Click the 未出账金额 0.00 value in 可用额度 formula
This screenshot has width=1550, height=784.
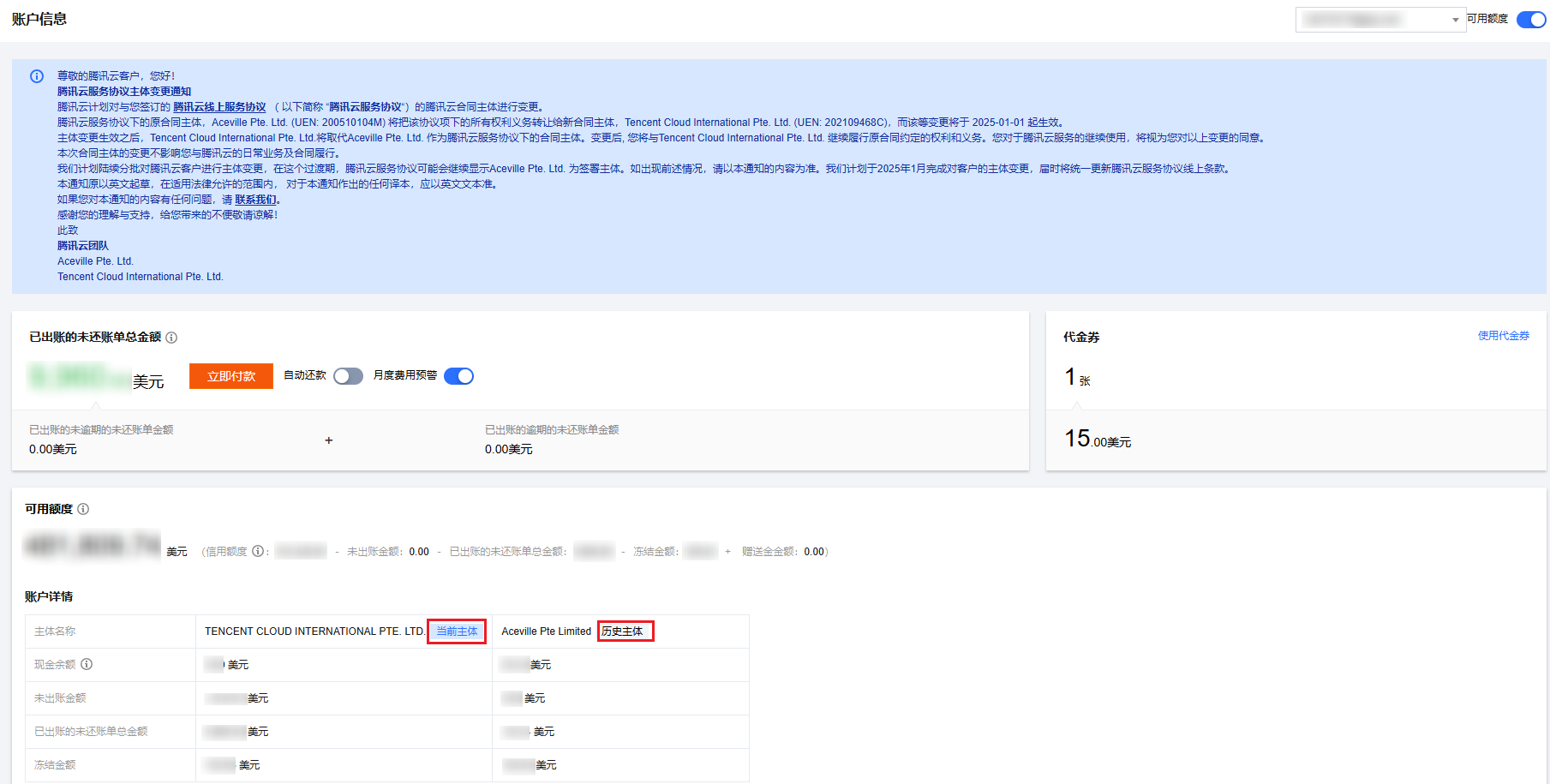pyautogui.click(x=419, y=552)
